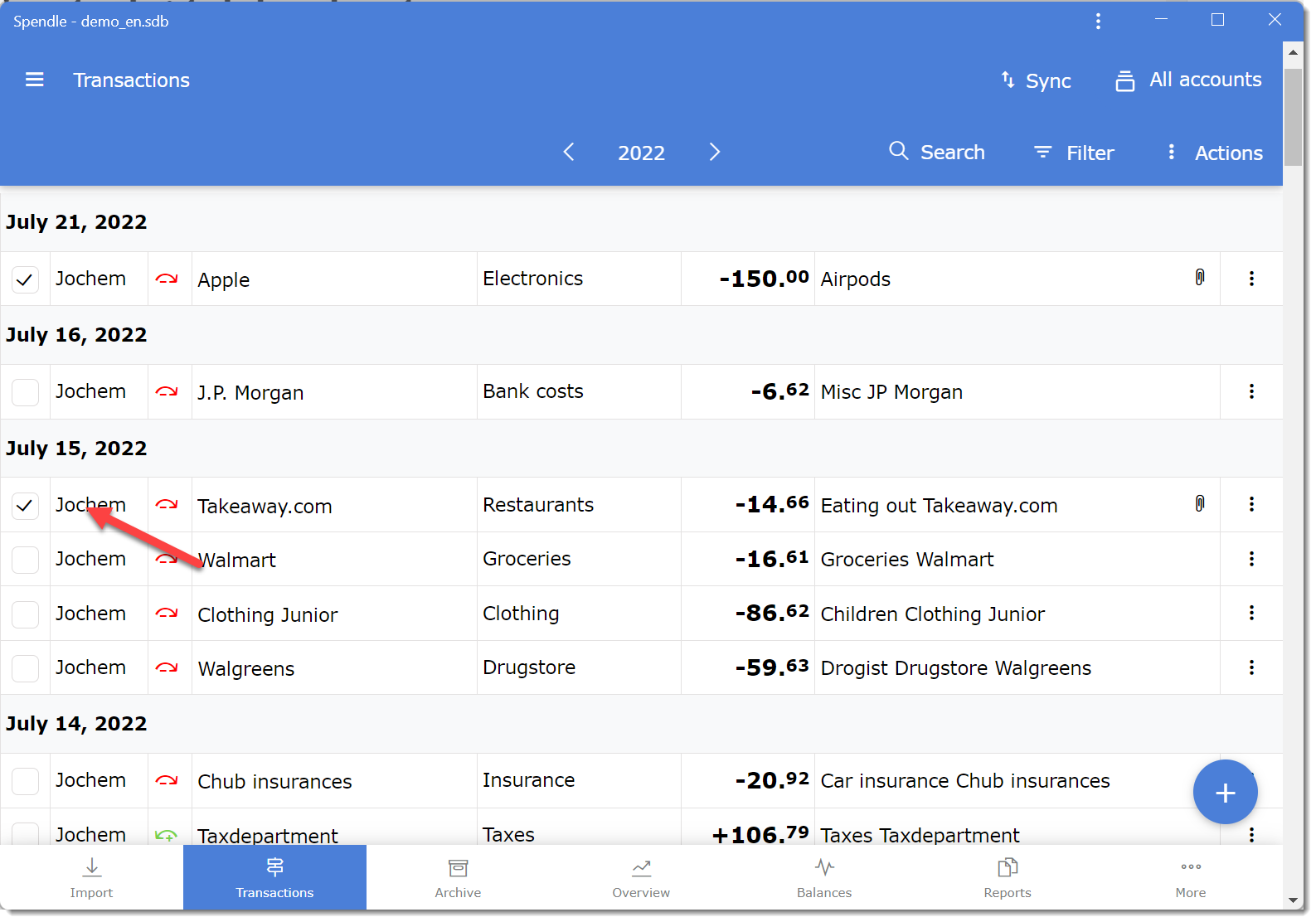Viewport: 1316px width, 922px height.
Task: Click the Car insurance Chub insurances description
Action: click(x=965, y=781)
